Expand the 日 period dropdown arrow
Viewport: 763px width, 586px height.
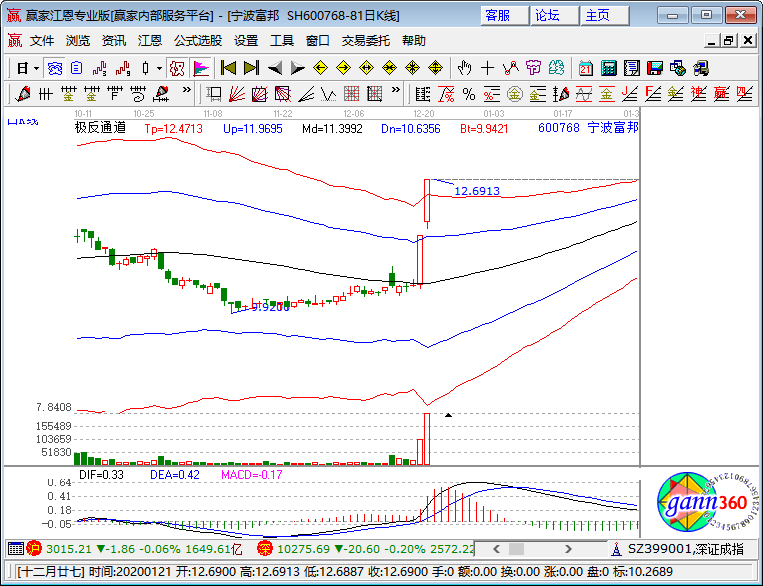36,69
